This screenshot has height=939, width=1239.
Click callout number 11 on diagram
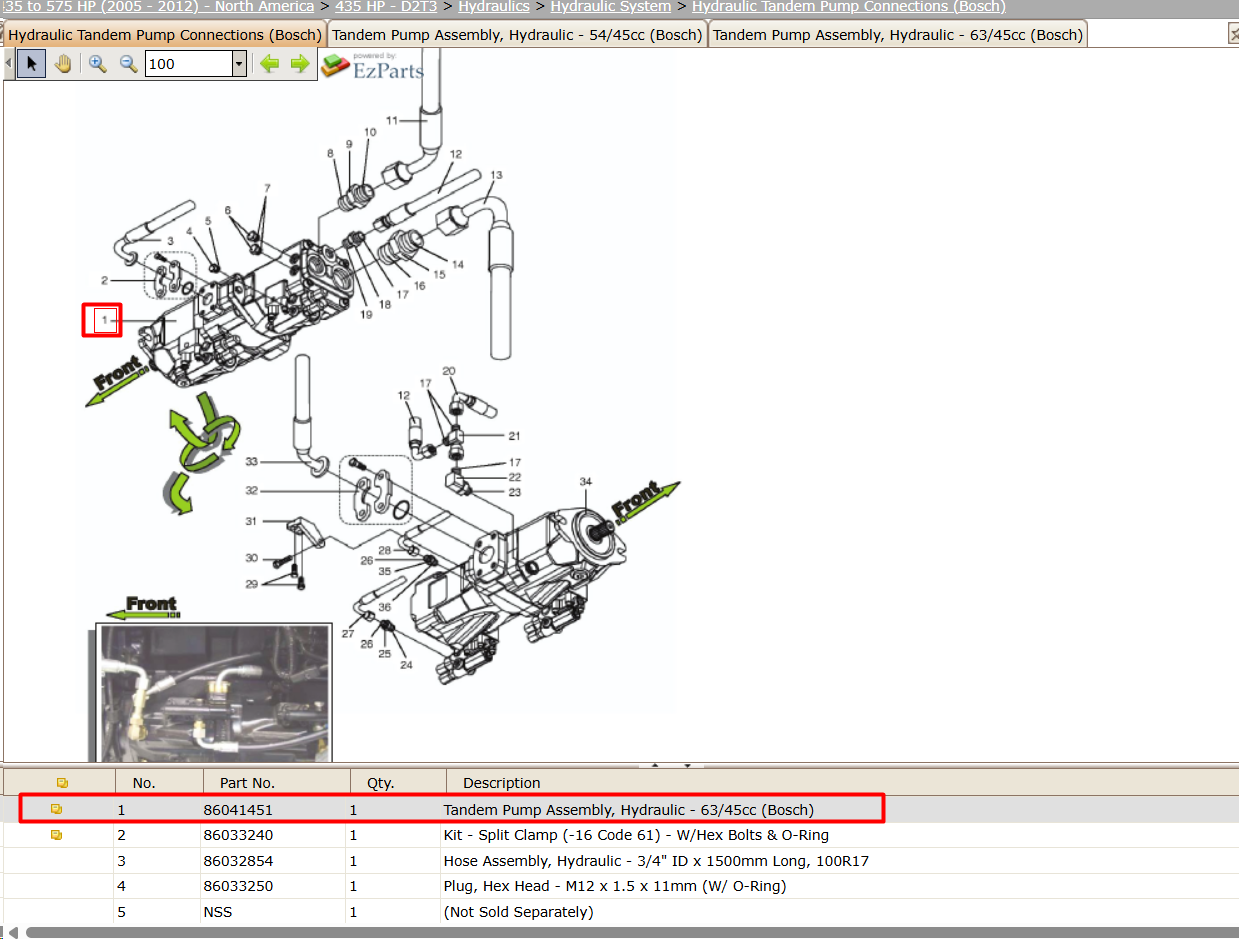[x=392, y=120]
